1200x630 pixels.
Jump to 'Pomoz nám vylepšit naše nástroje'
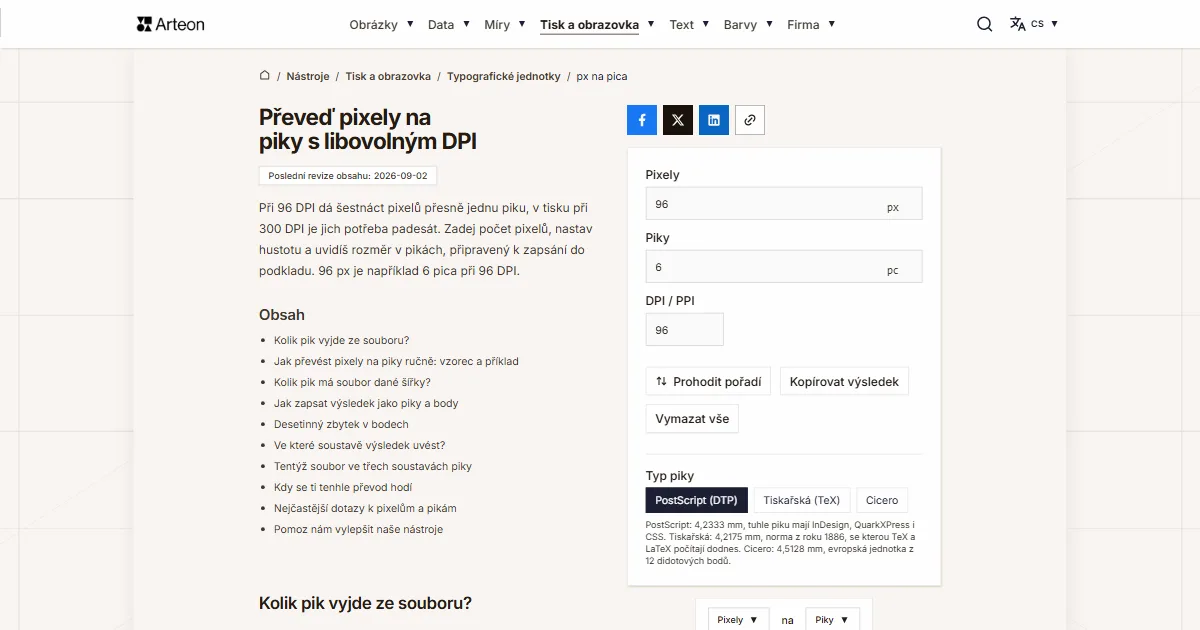coord(358,529)
